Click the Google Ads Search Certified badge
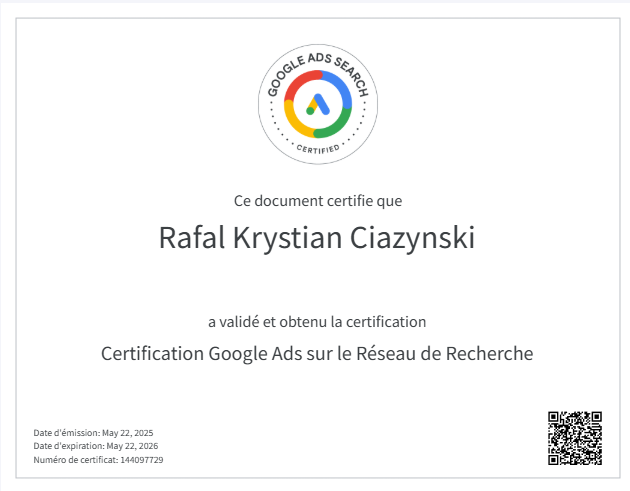The height and width of the screenshot is (491, 630). [318, 104]
